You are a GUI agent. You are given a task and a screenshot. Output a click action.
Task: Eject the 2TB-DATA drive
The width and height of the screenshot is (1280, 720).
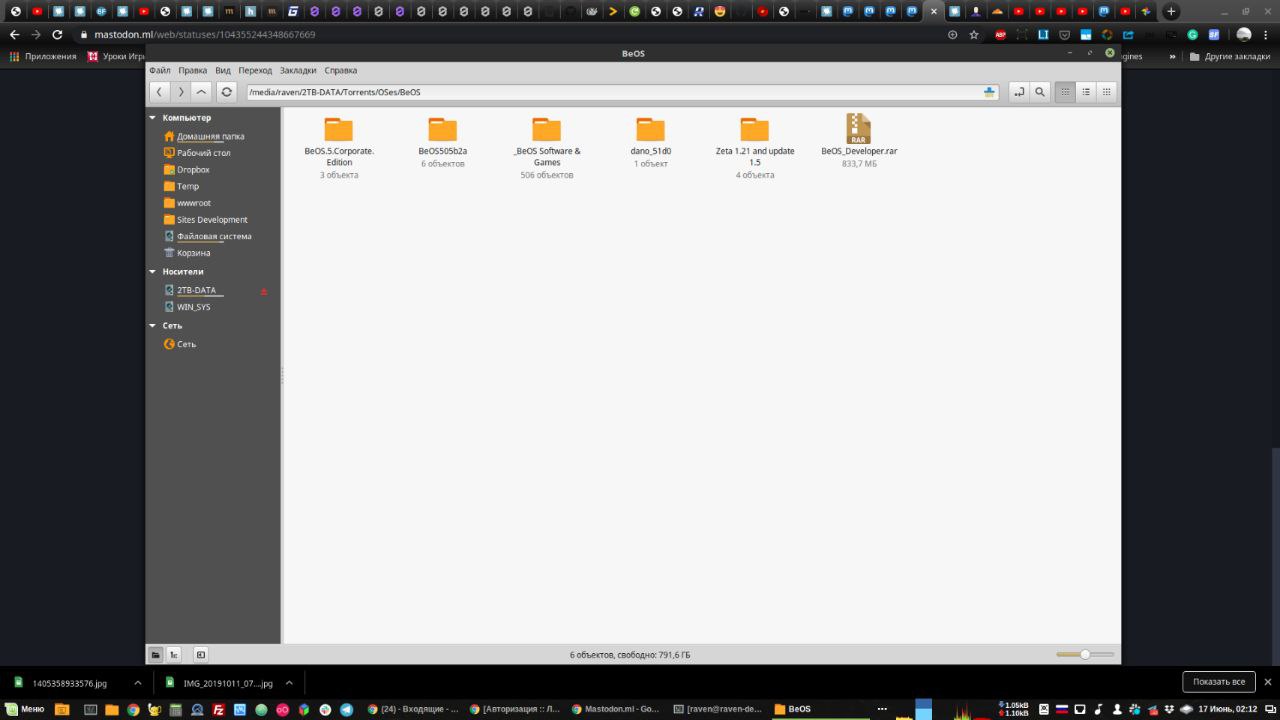click(x=264, y=291)
